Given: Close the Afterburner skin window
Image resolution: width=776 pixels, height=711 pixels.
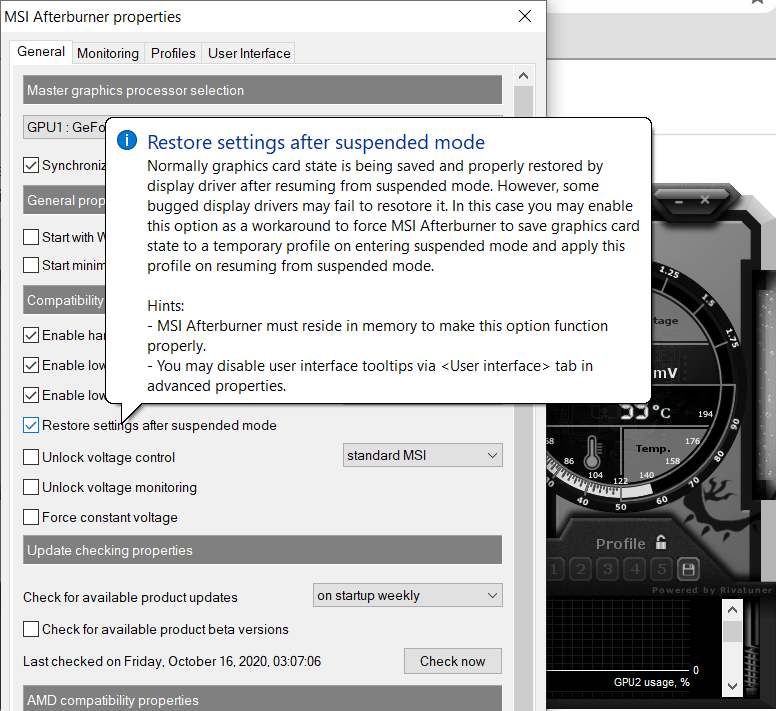Looking at the screenshot, I should point(705,200).
